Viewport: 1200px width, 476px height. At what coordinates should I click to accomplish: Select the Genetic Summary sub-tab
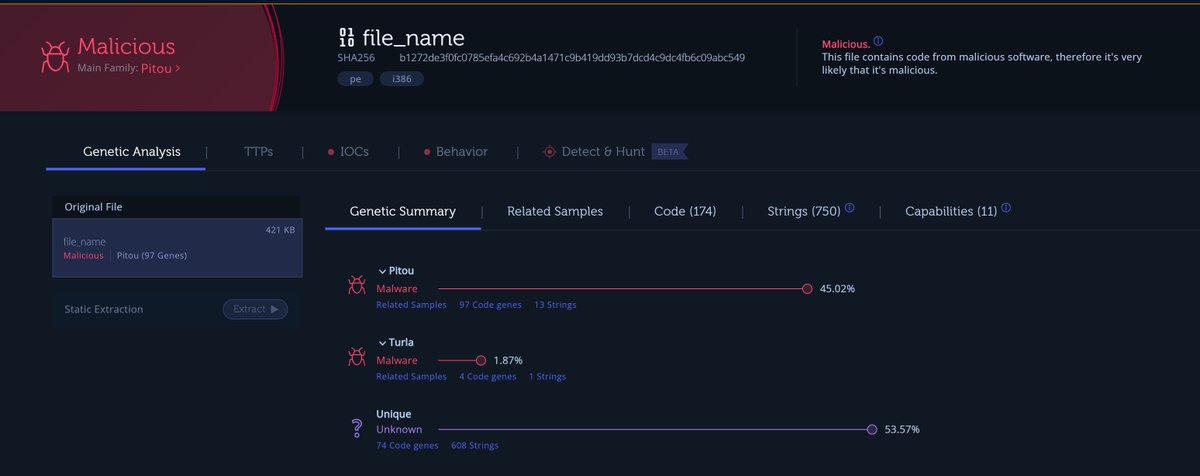point(403,211)
